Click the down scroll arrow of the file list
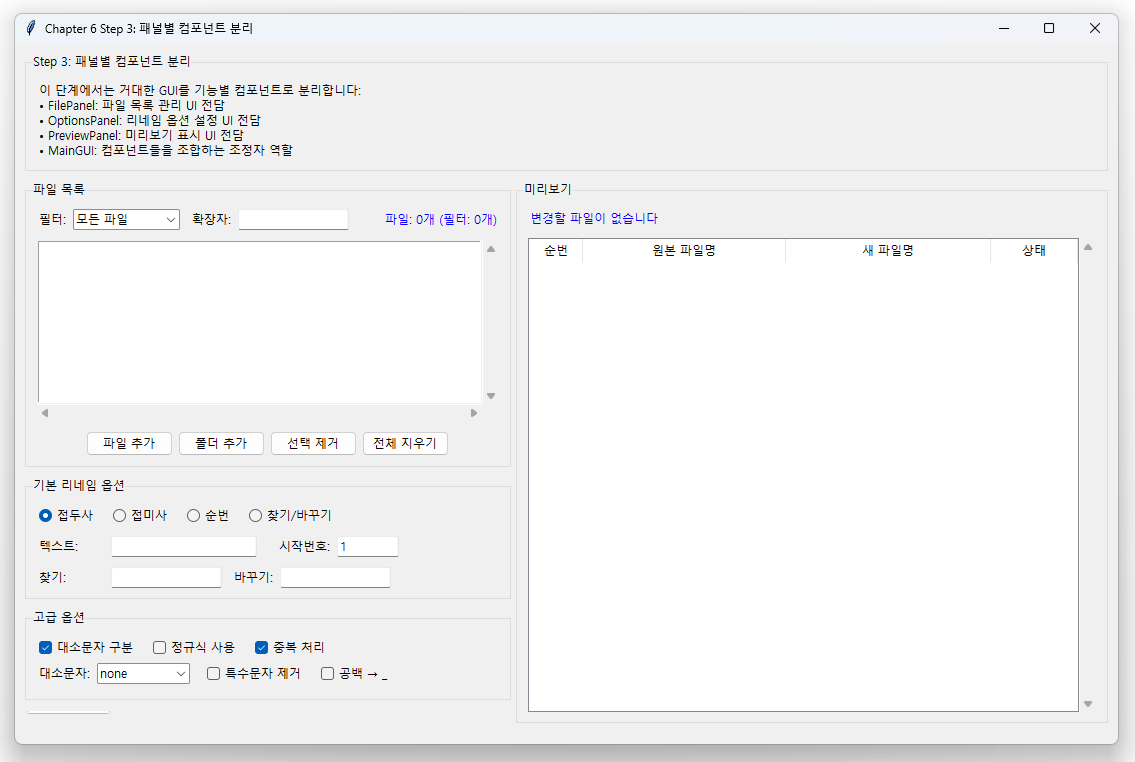The image size is (1135, 762). click(491, 395)
